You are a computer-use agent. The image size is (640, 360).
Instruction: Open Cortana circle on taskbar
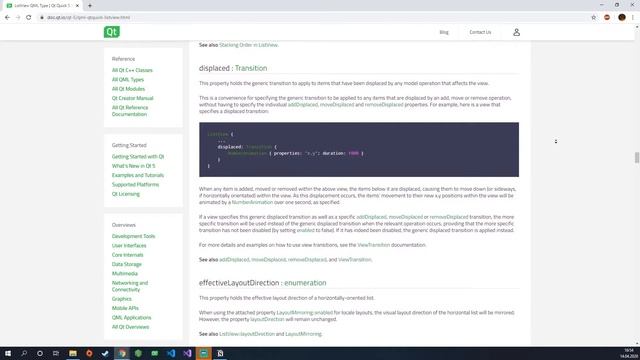[x=40, y=353]
